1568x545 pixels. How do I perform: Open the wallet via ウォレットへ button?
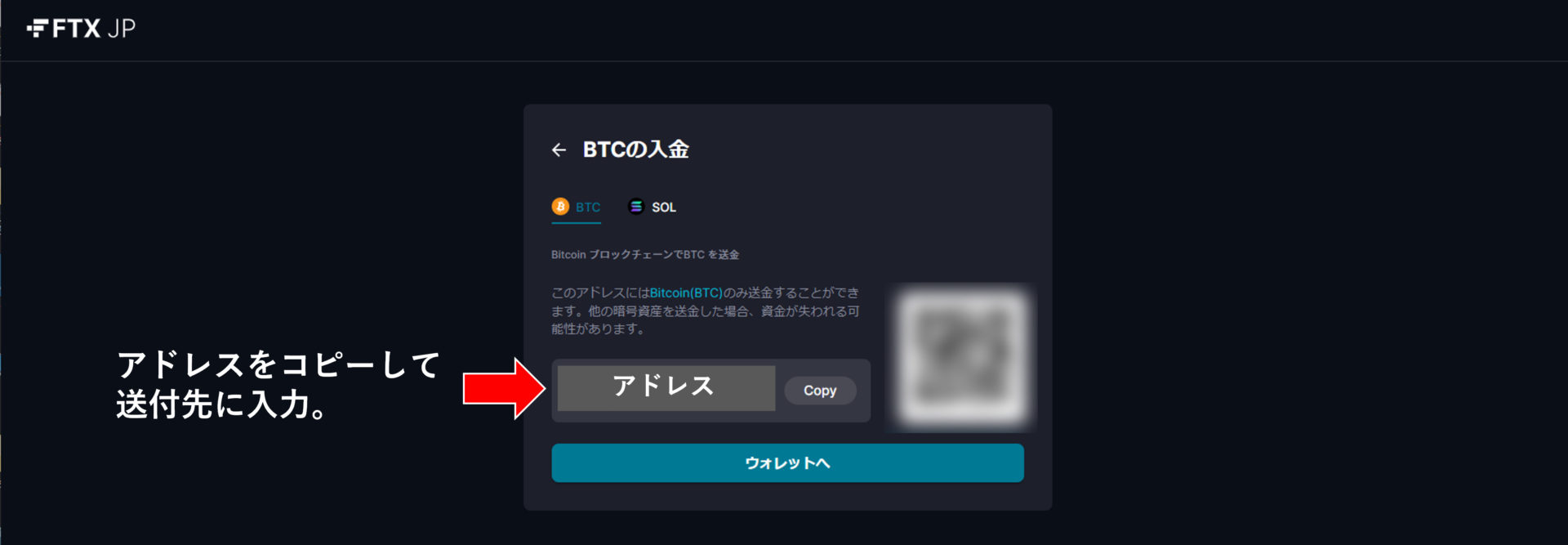point(787,463)
